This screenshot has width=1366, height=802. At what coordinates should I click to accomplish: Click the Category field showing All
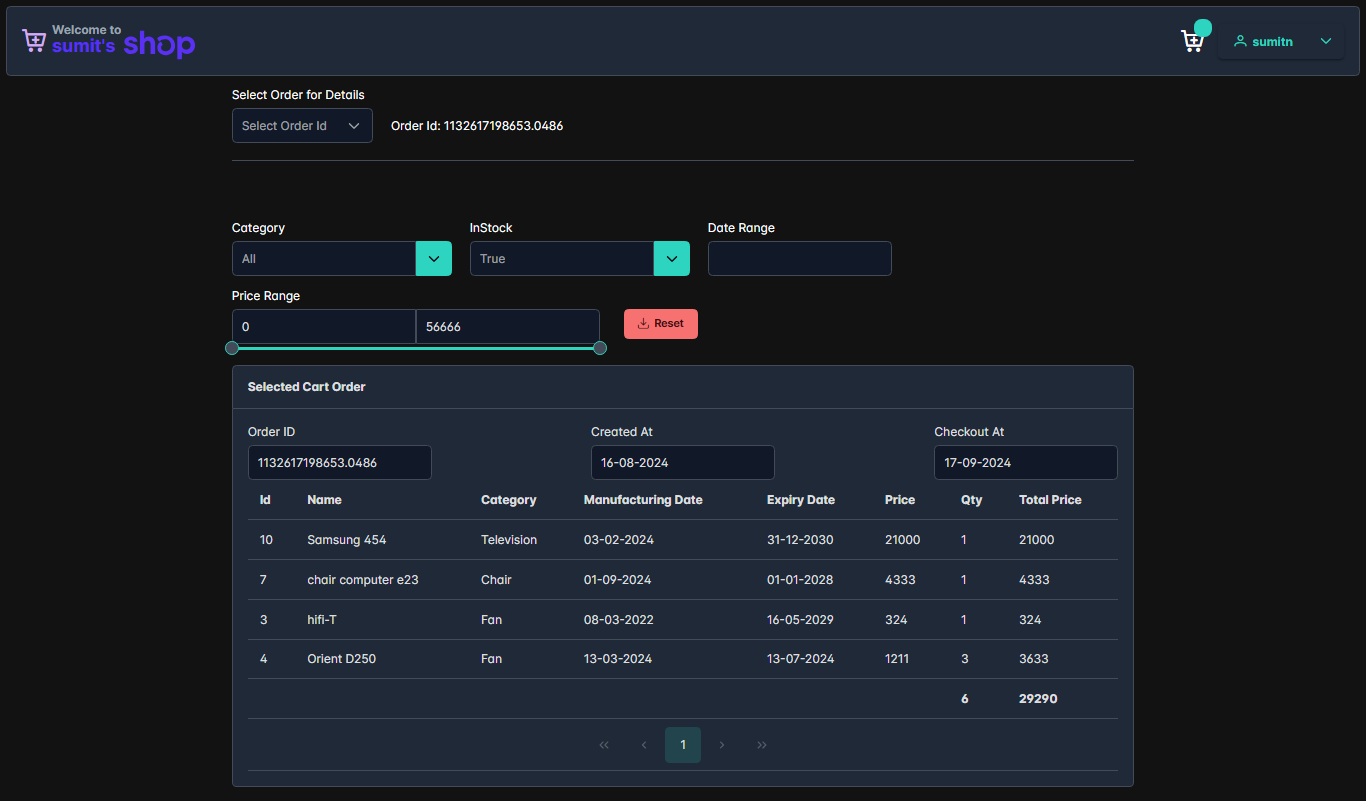point(324,259)
